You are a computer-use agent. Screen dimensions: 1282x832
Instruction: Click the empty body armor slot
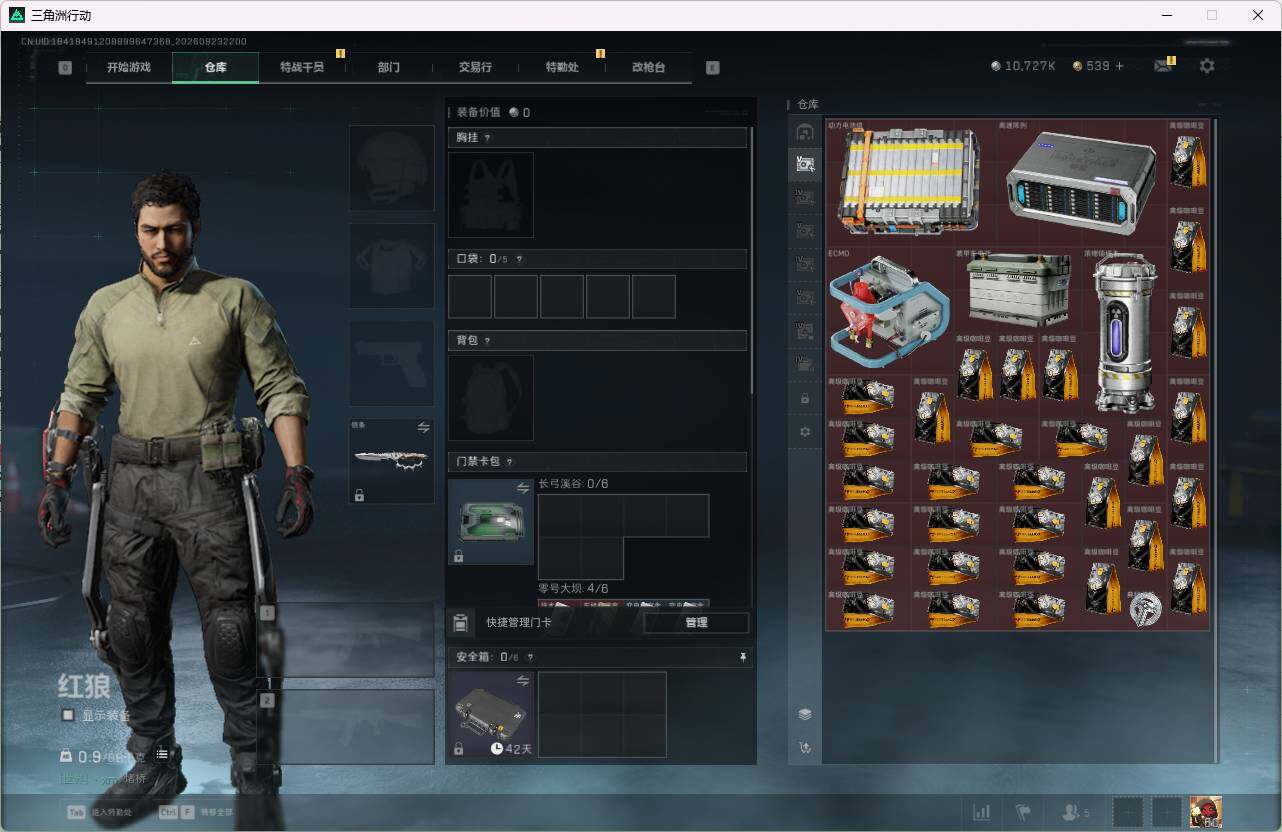[x=391, y=265]
